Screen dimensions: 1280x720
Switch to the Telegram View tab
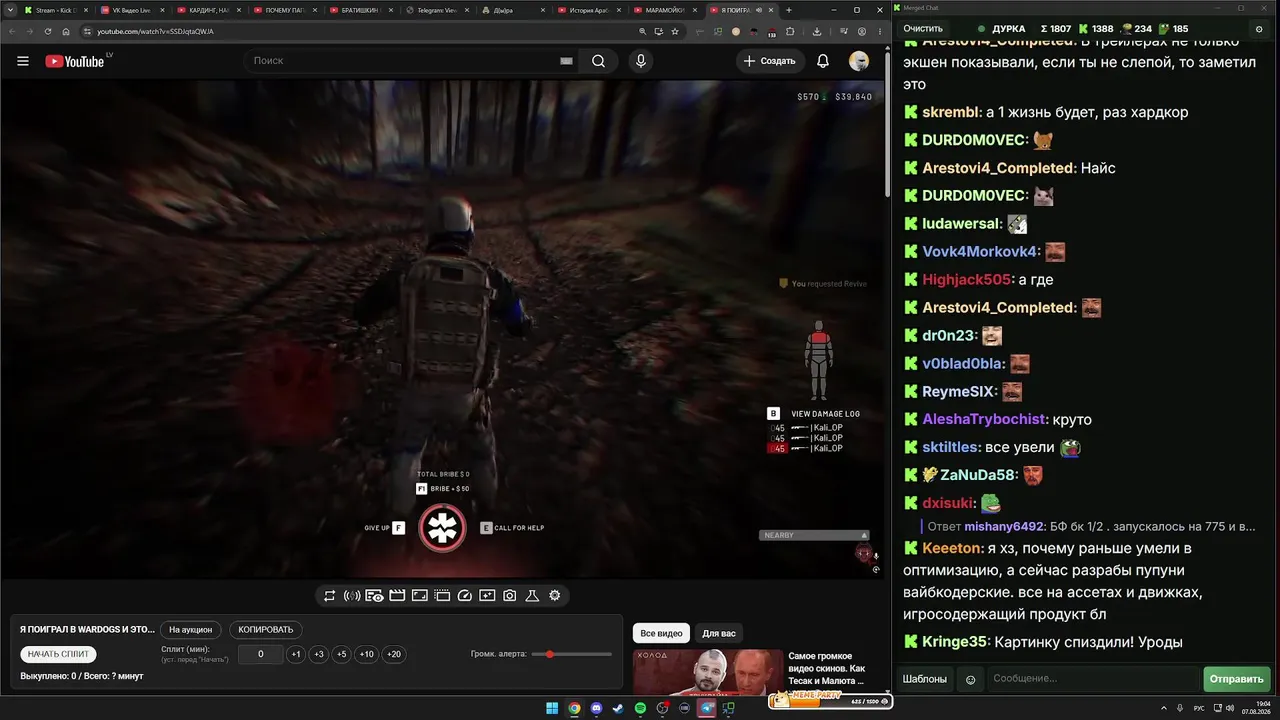[438, 10]
